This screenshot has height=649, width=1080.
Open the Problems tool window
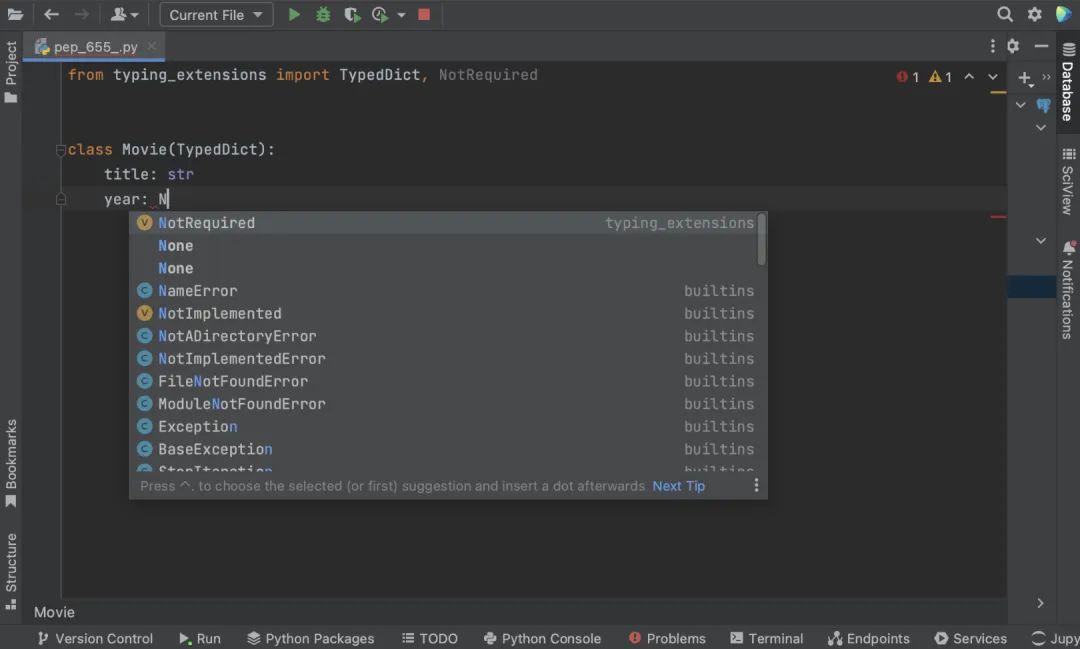tap(667, 638)
